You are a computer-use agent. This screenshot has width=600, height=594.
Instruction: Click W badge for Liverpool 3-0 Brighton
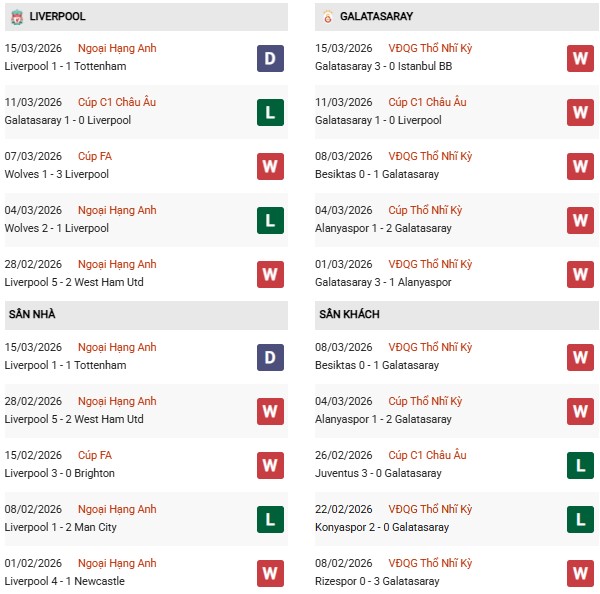270,464
